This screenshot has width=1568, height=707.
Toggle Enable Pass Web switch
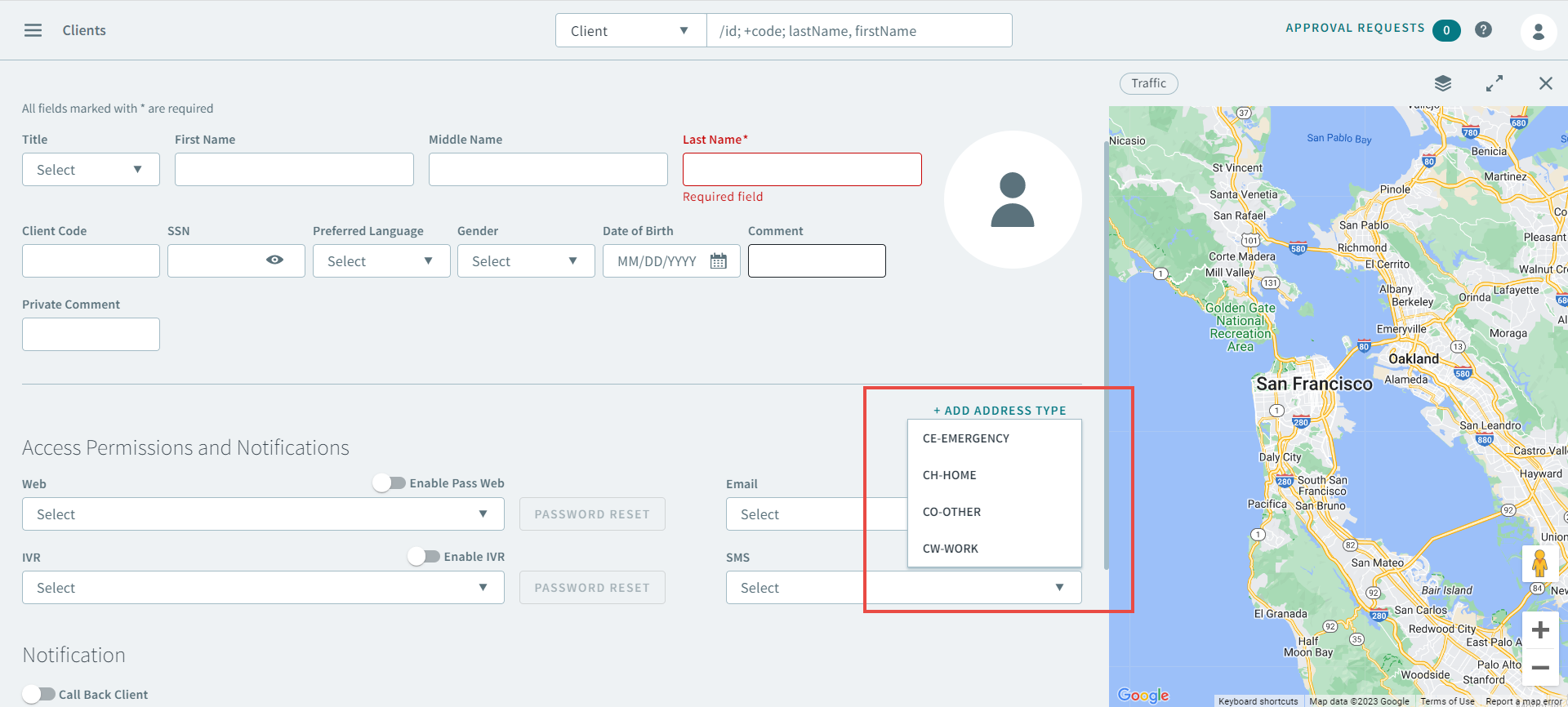pyautogui.click(x=389, y=483)
